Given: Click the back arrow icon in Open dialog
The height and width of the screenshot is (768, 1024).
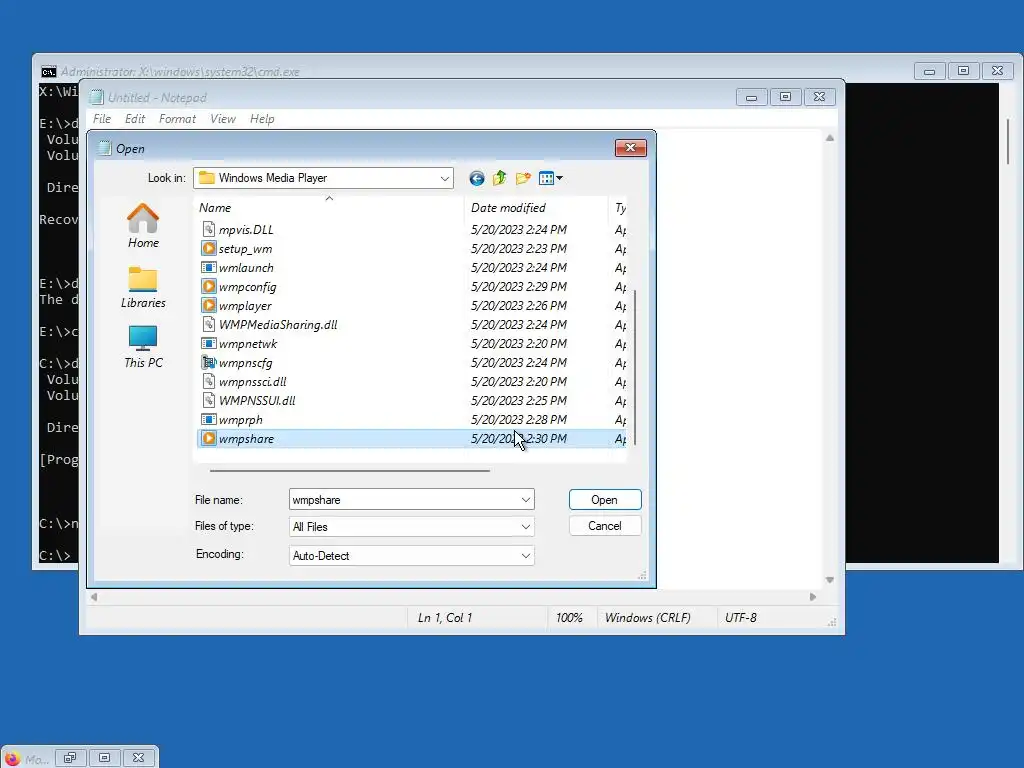Looking at the screenshot, I should click(x=477, y=178).
